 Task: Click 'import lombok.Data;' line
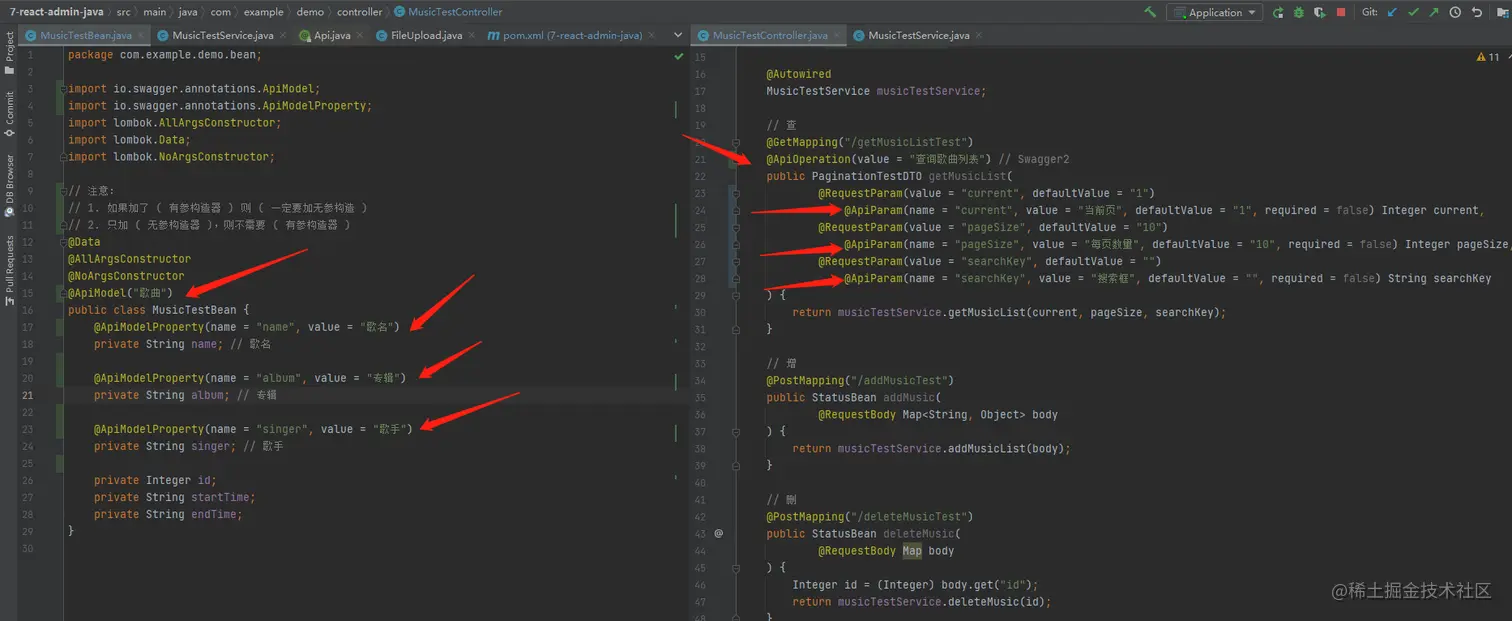coord(127,140)
